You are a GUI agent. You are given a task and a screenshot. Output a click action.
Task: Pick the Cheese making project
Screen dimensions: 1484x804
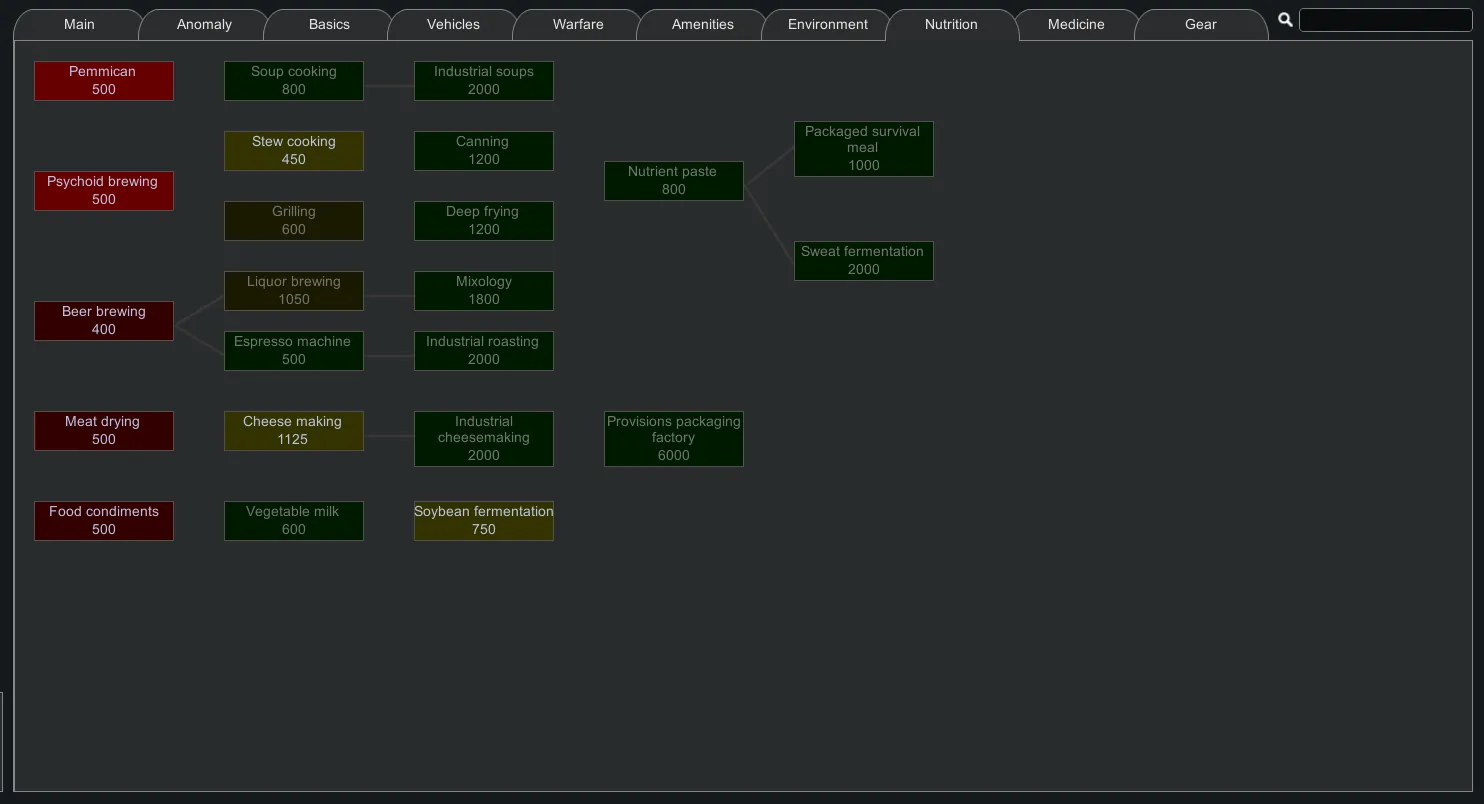(294, 430)
